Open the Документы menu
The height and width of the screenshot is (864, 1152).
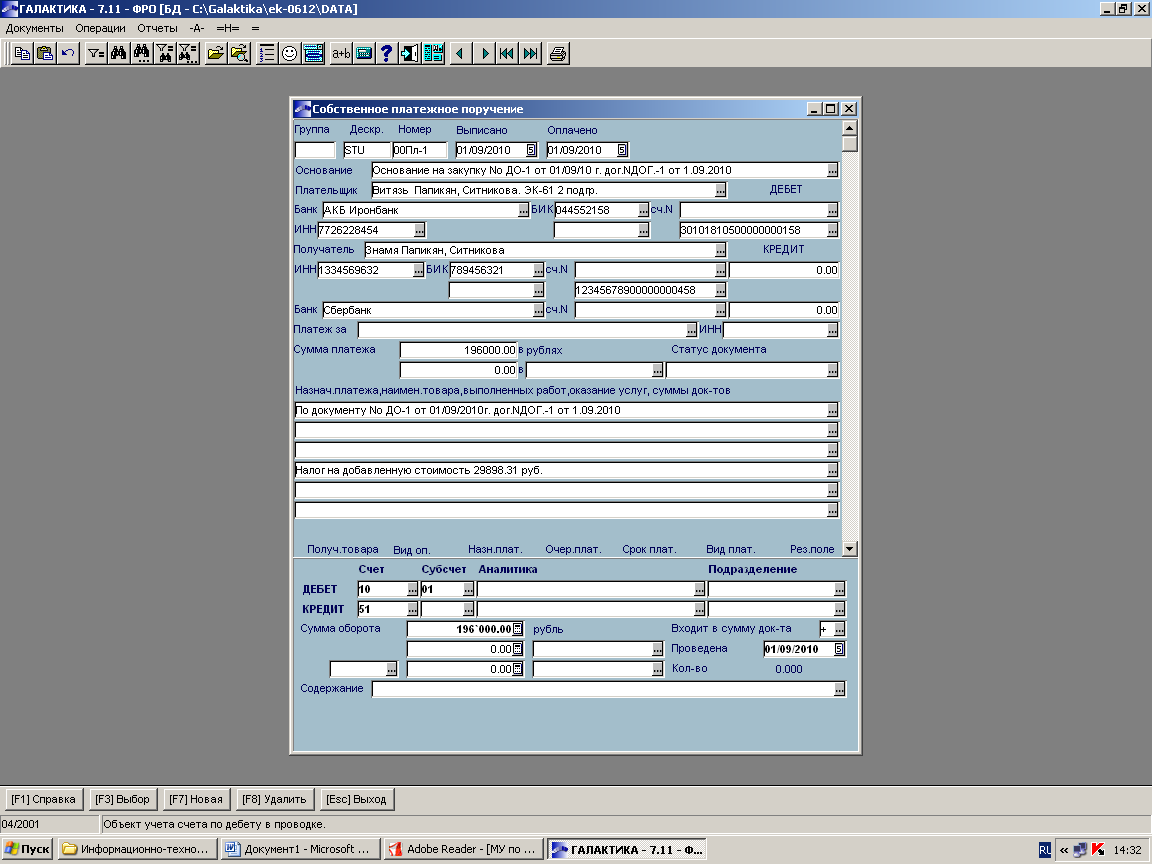[x=34, y=28]
